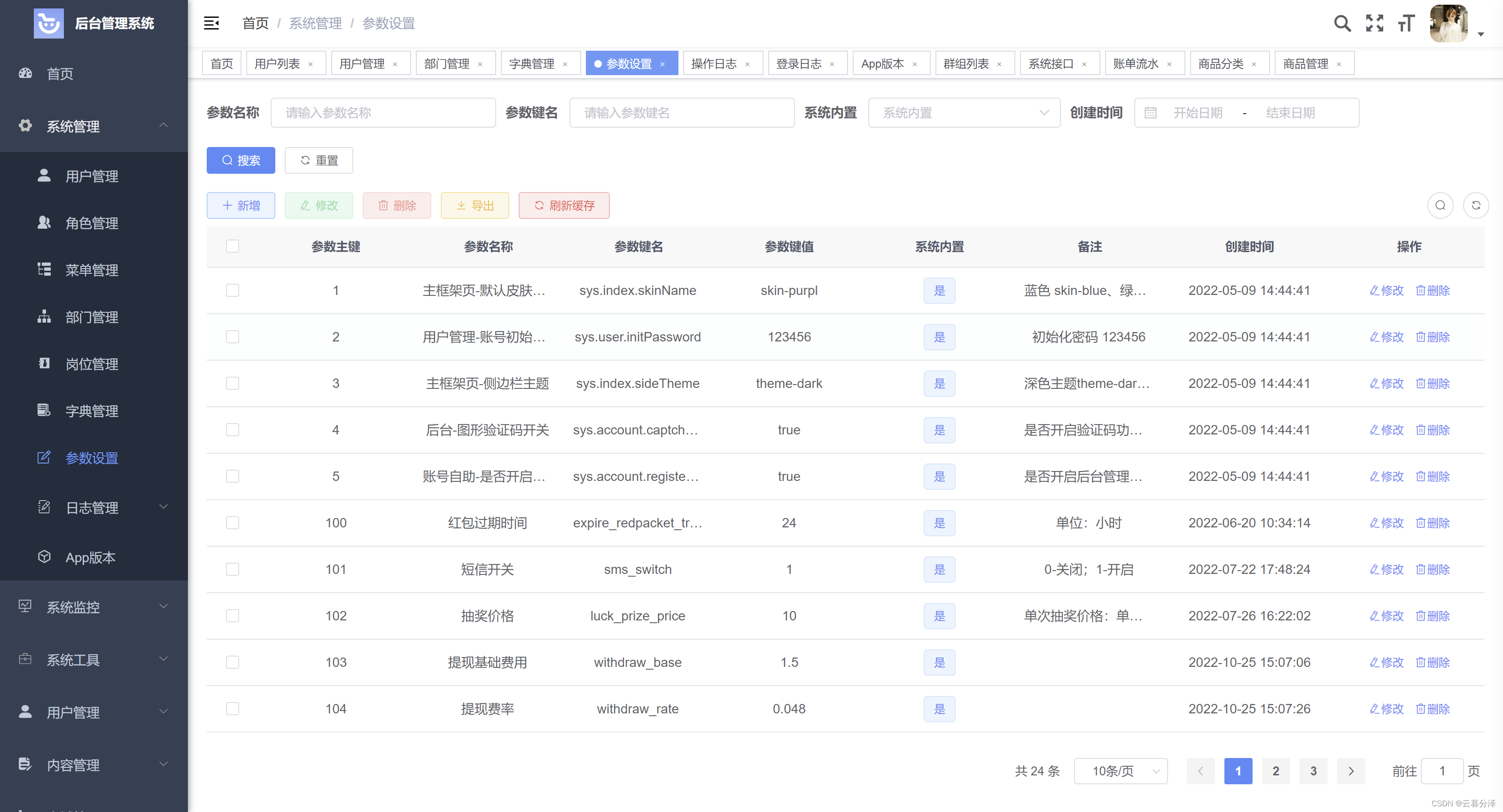The height and width of the screenshot is (812, 1503).
Task: Open 角色管理 in the sidebar
Action: pyautogui.click(x=92, y=223)
